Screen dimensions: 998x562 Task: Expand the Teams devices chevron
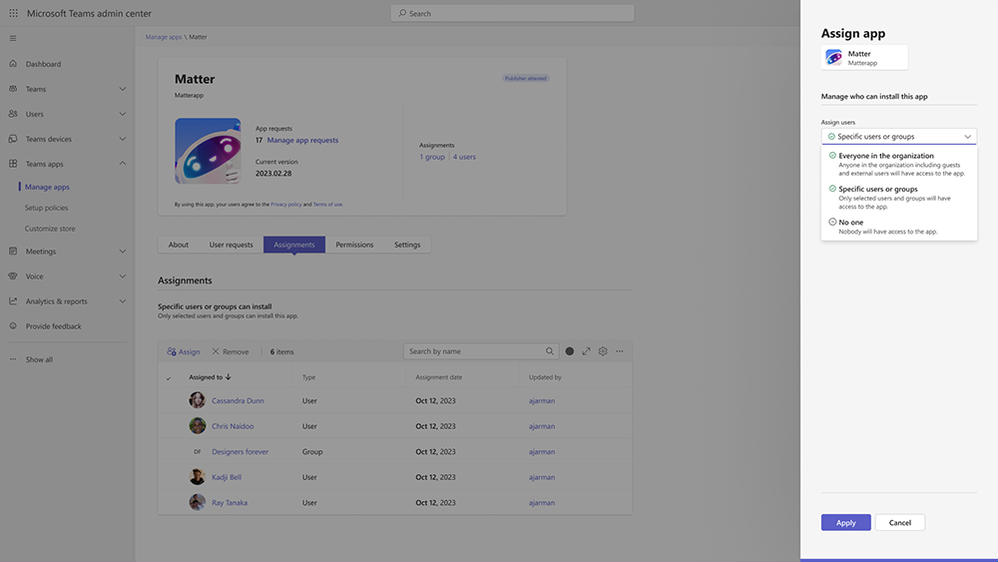pos(122,139)
